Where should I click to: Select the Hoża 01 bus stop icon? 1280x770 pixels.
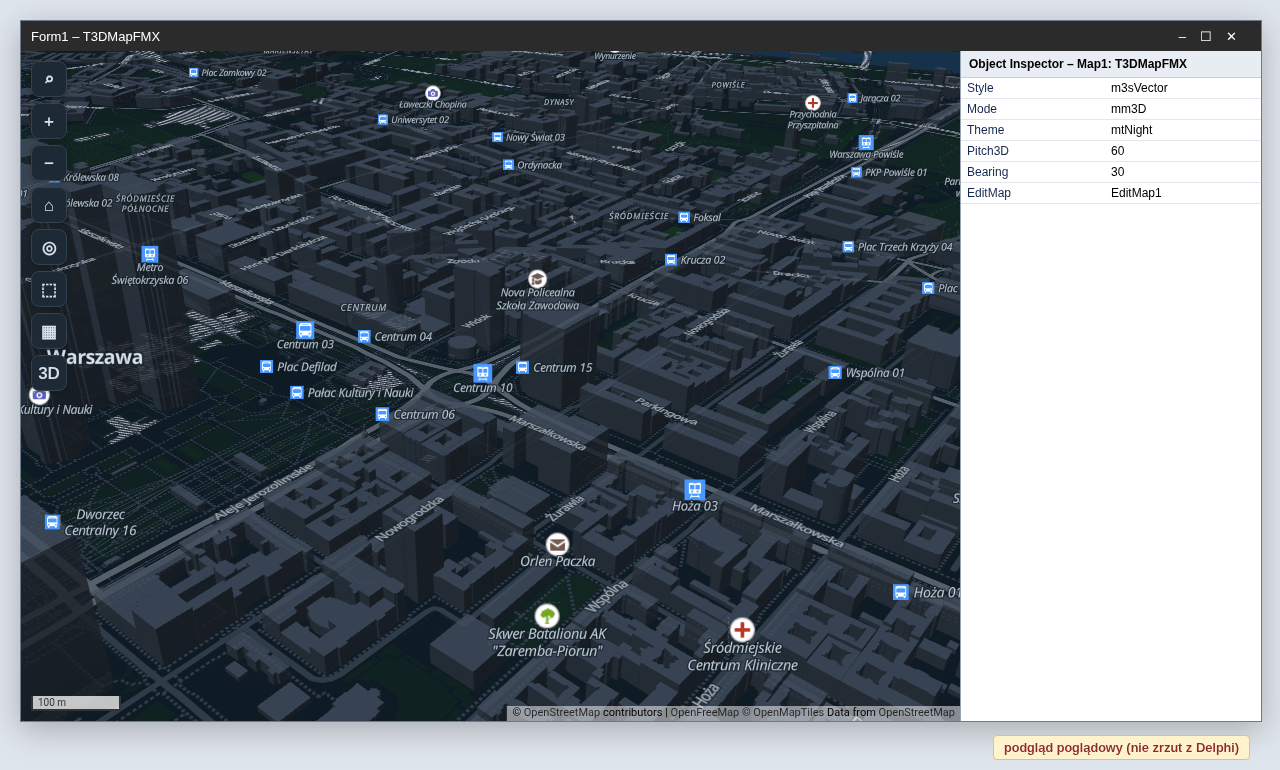[x=901, y=592]
